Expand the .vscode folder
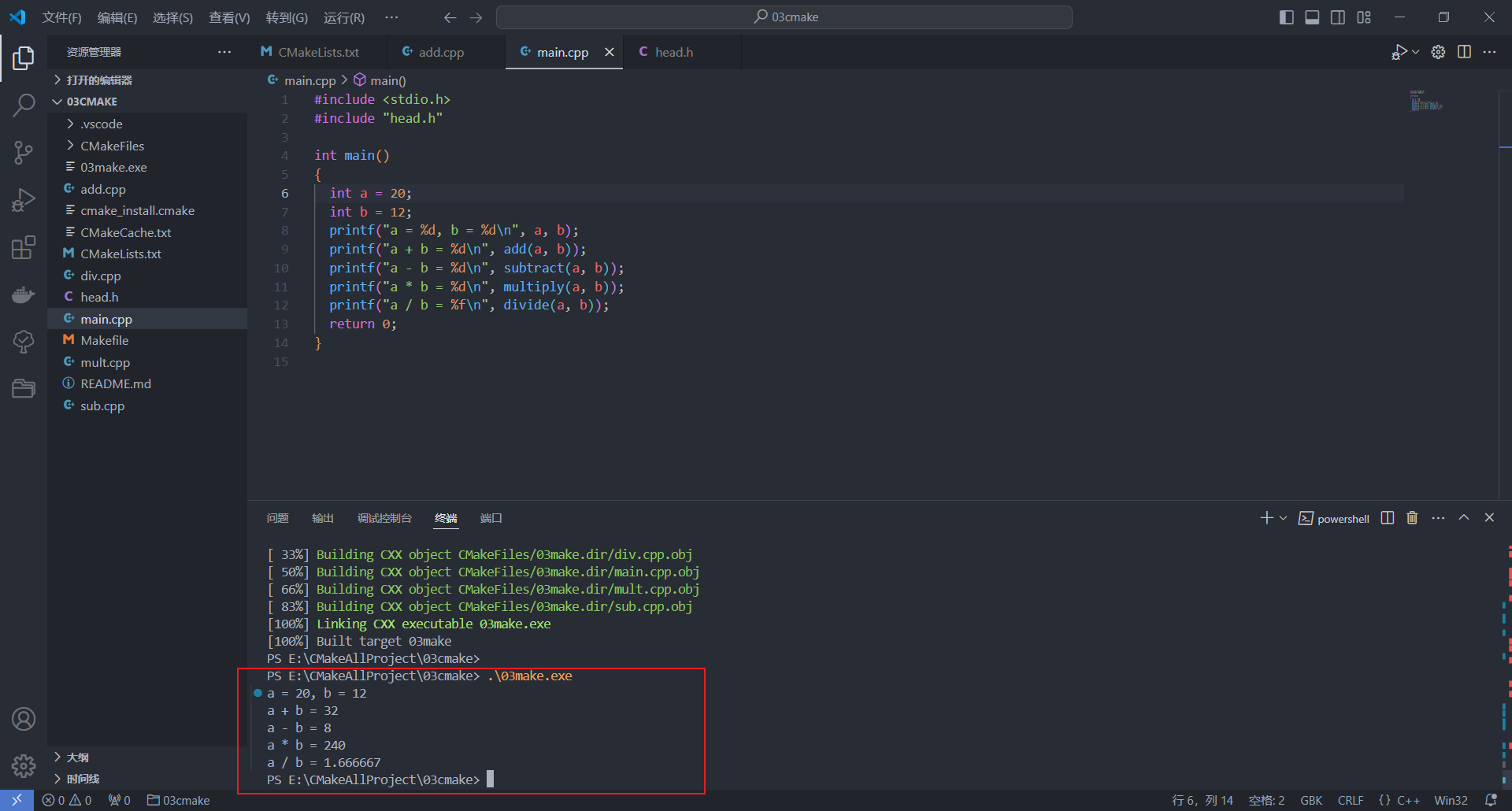Viewport: 1512px width, 811px height. point(101,124)
